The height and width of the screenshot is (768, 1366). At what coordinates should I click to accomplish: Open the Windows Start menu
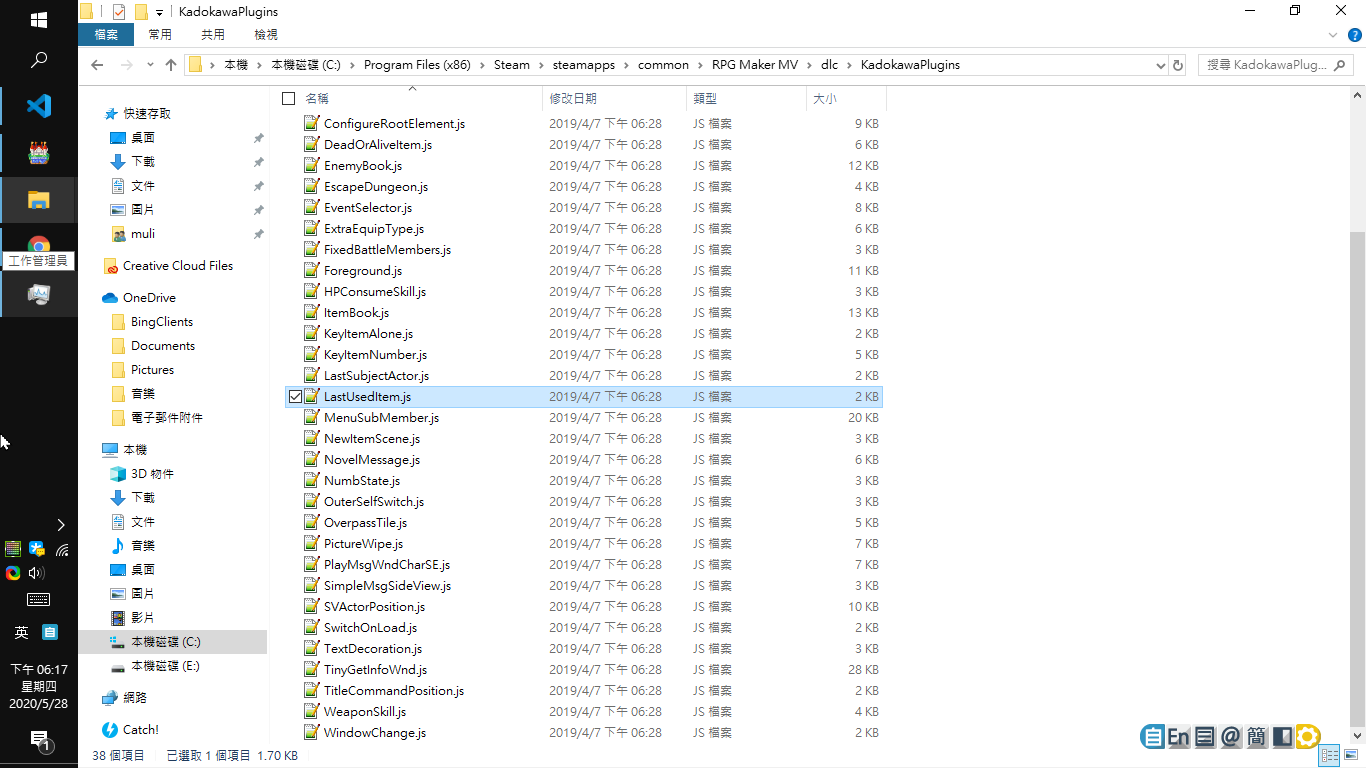39,19
